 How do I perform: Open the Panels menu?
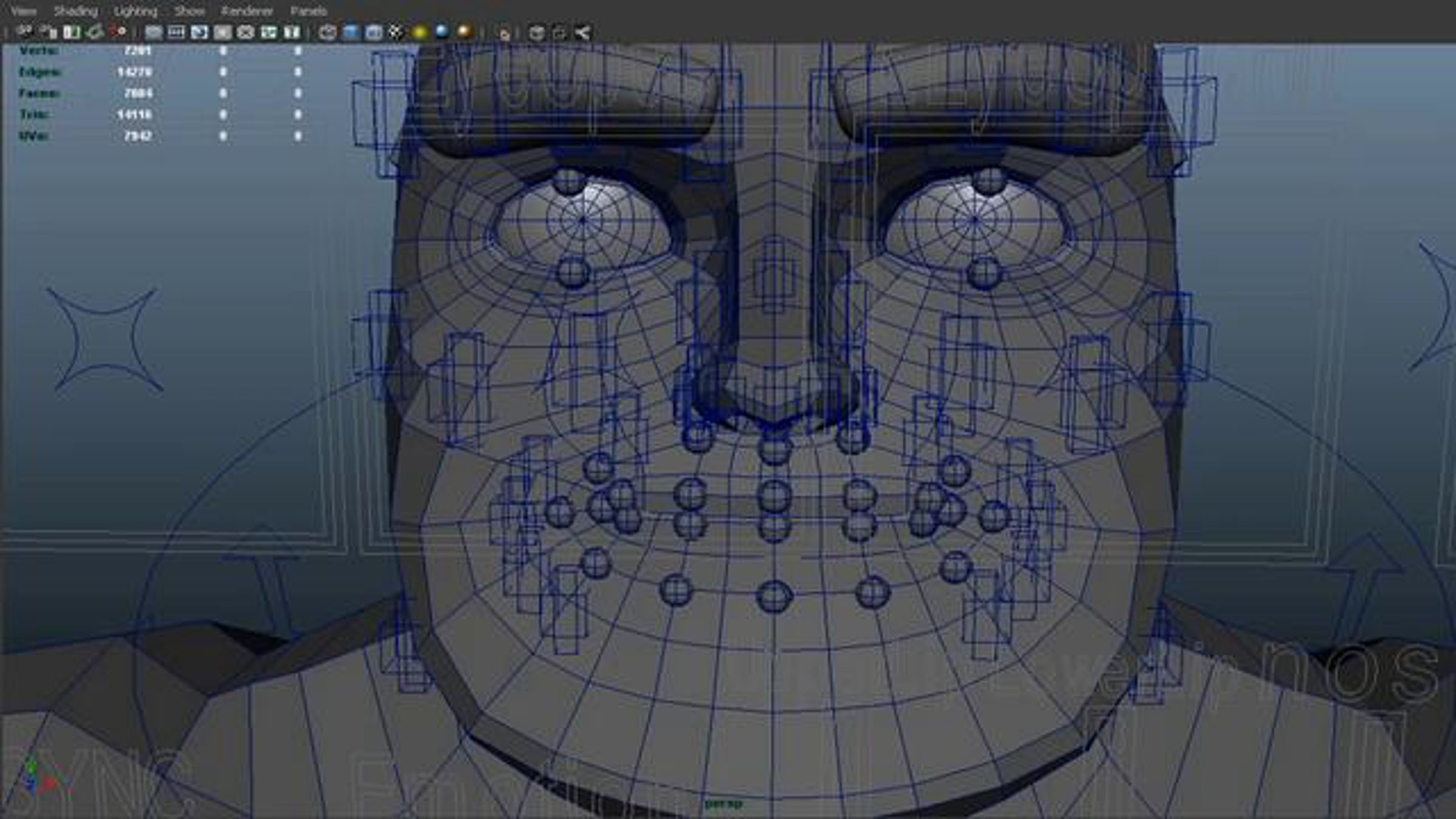(309, 11)
